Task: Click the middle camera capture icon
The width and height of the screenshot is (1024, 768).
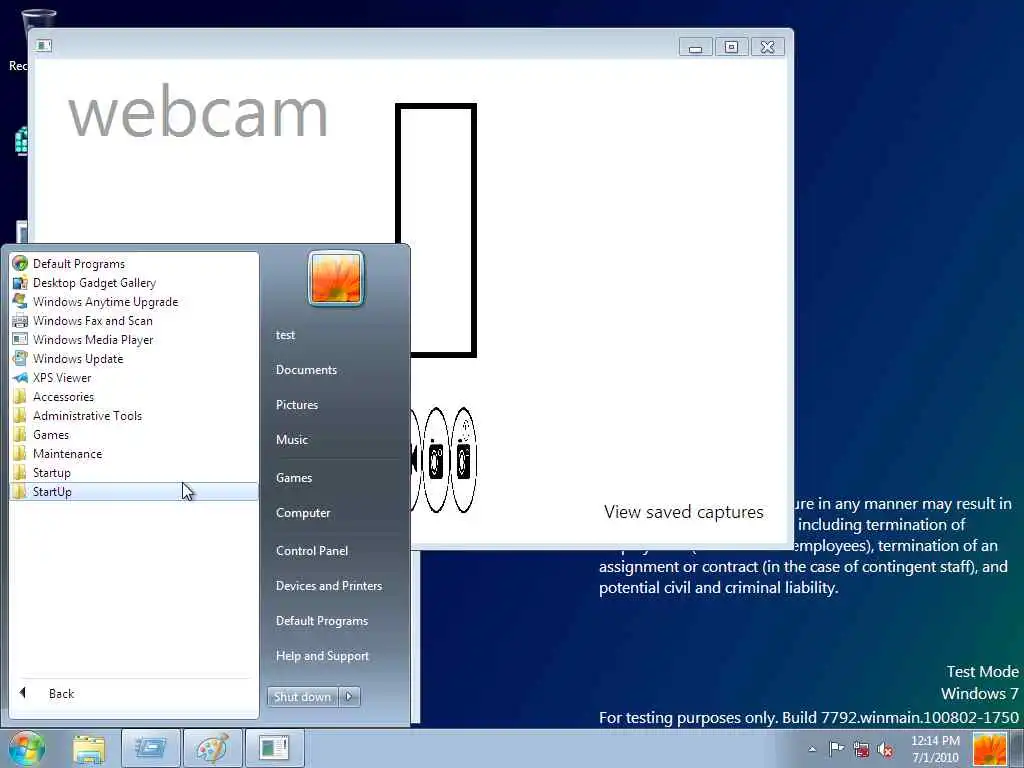Action: (436, 460)
